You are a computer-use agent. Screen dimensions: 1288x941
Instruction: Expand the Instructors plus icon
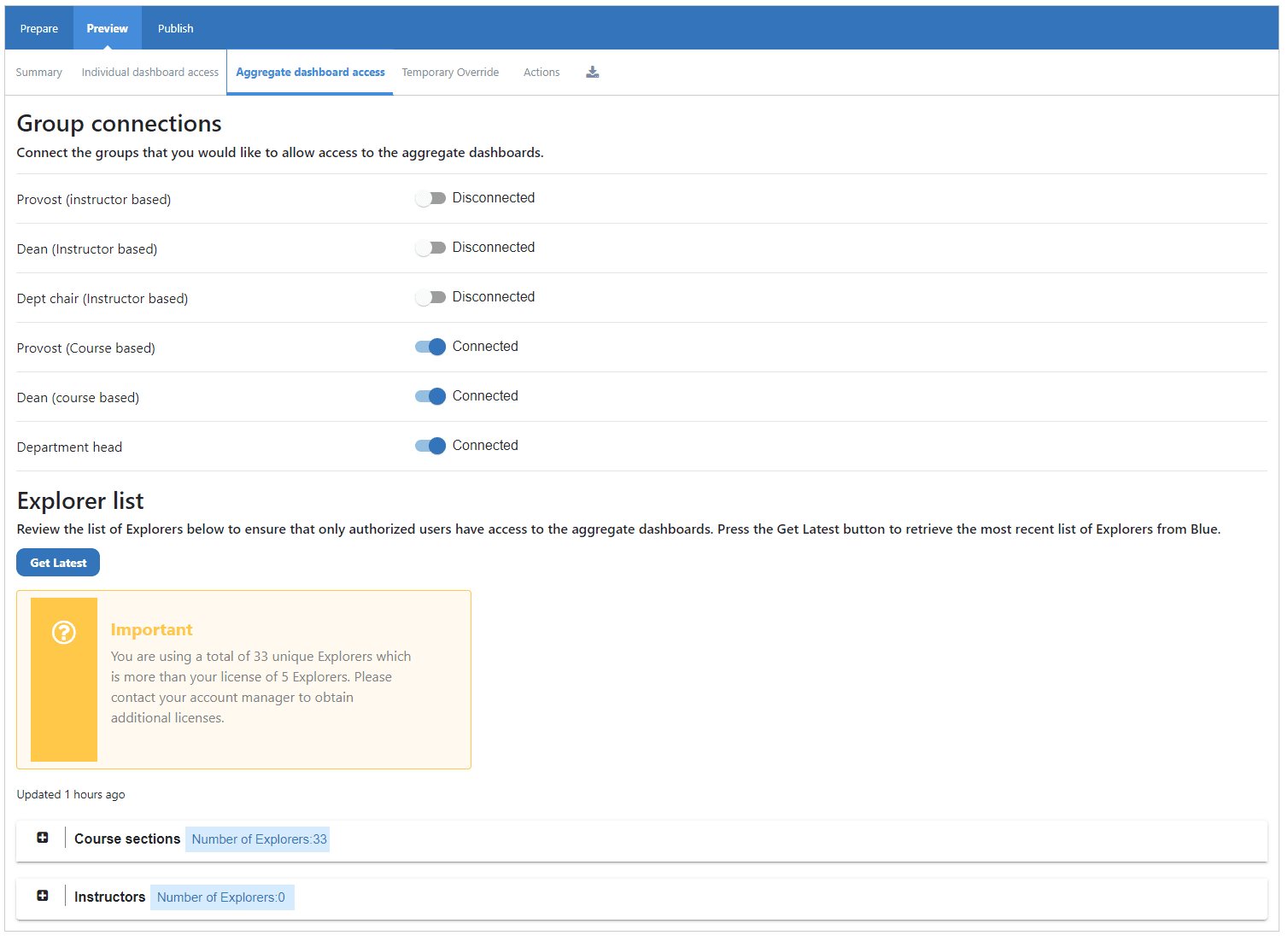point(43,896)
